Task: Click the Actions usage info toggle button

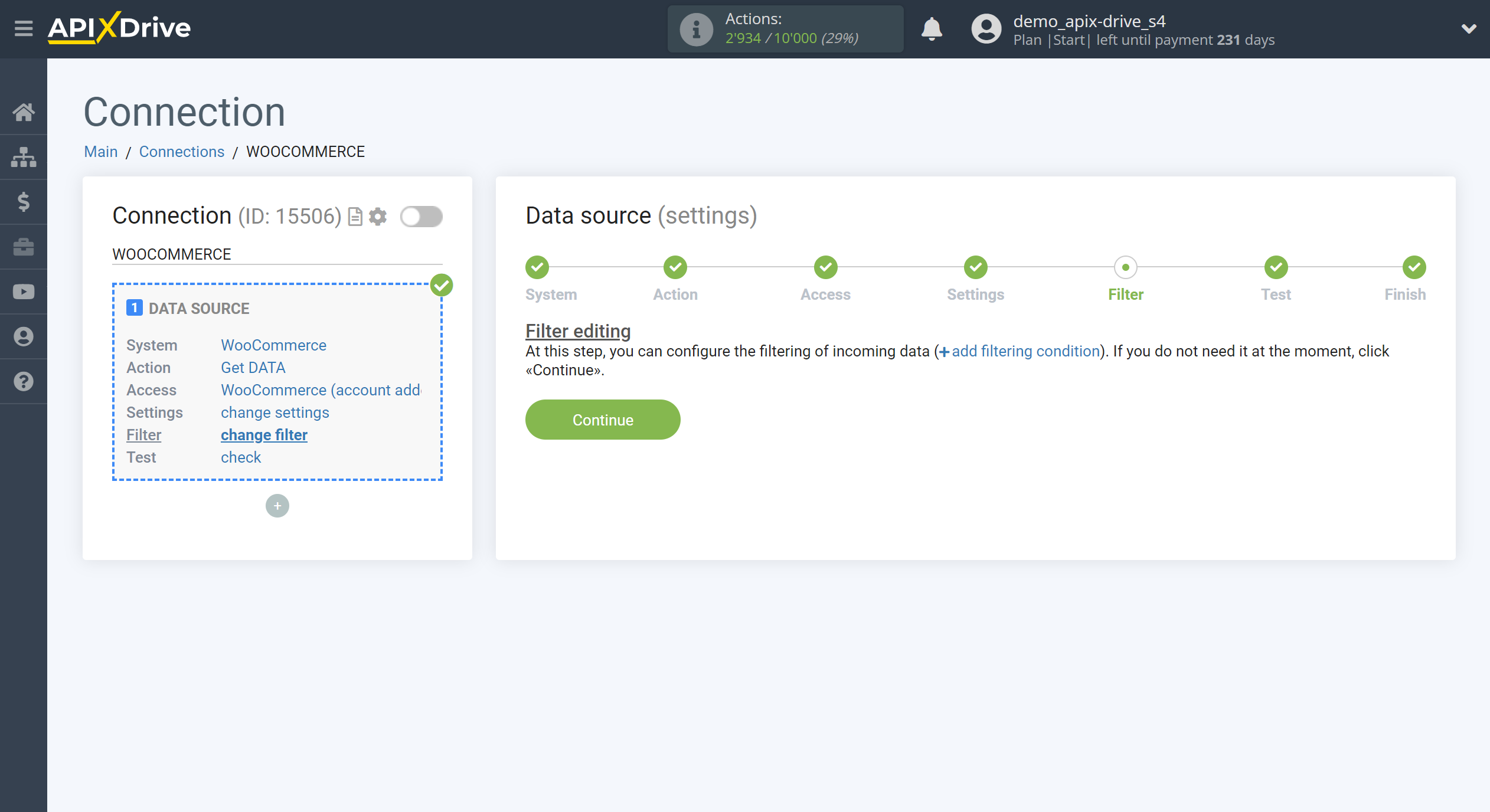Action: tap(694, 27)
